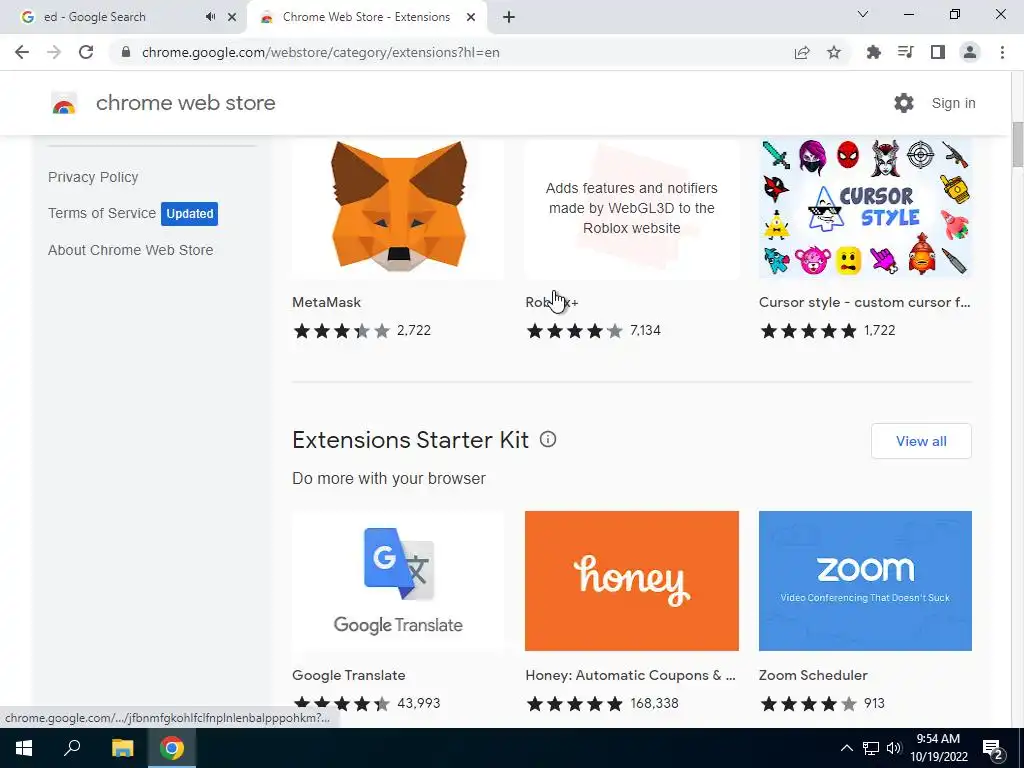Click Zoom Scheduler's 913 rating count
This screenshot has height=768, width=1024.
click(874, 703)
